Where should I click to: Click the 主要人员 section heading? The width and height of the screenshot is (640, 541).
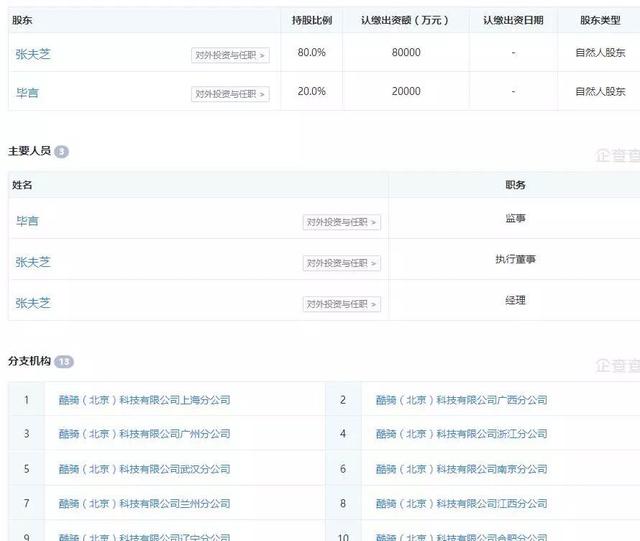29,151
